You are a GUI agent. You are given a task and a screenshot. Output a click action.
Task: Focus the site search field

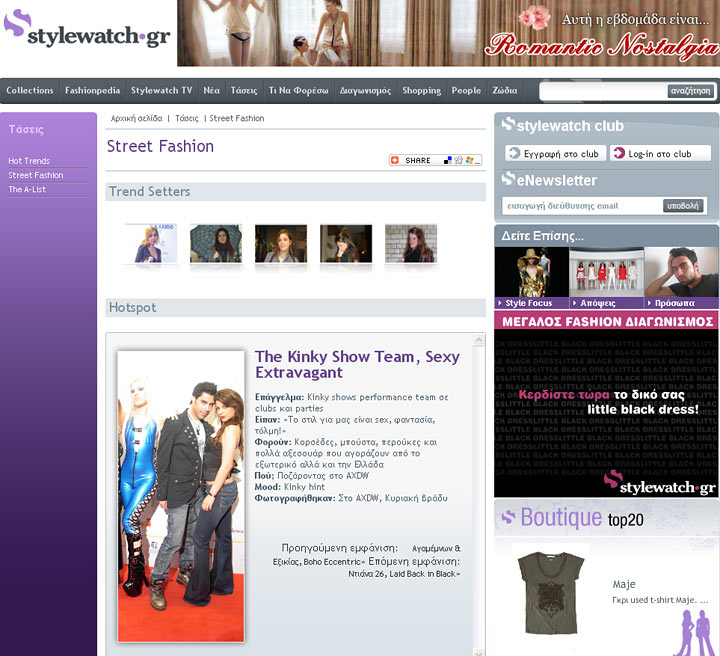click(x=603, y=91)
